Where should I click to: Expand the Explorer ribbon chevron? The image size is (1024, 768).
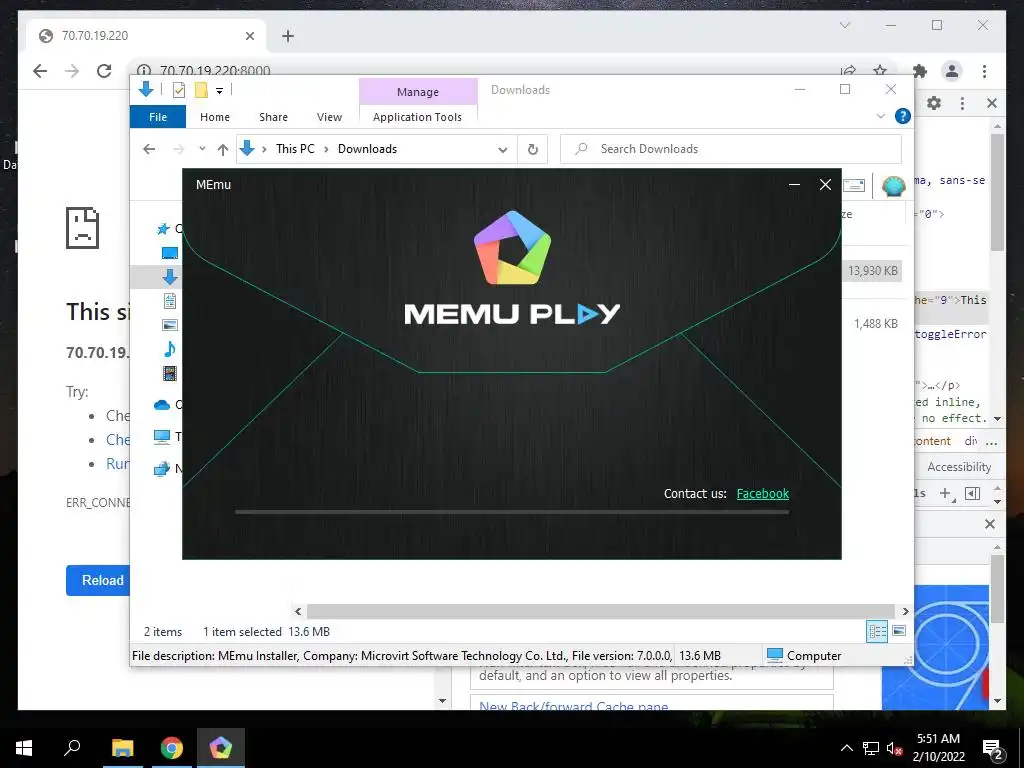[x=880, y=116]
